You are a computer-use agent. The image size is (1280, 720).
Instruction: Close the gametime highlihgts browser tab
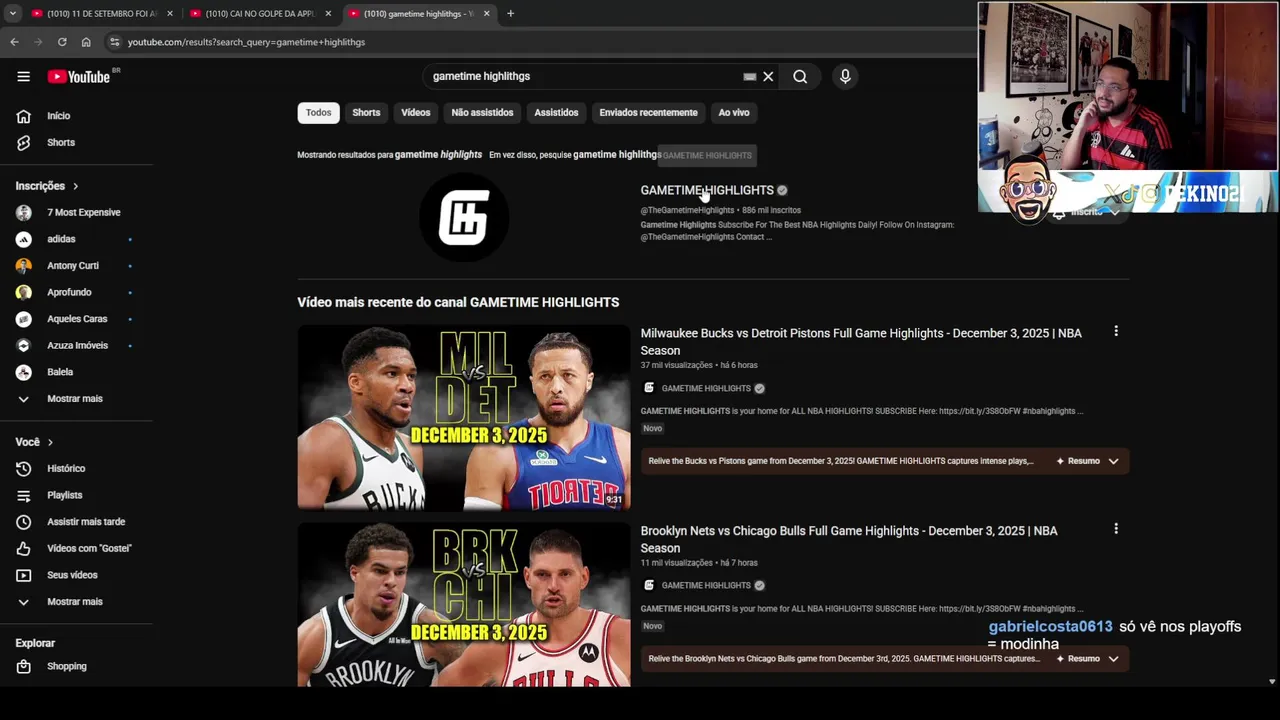[x=487, y=14]
